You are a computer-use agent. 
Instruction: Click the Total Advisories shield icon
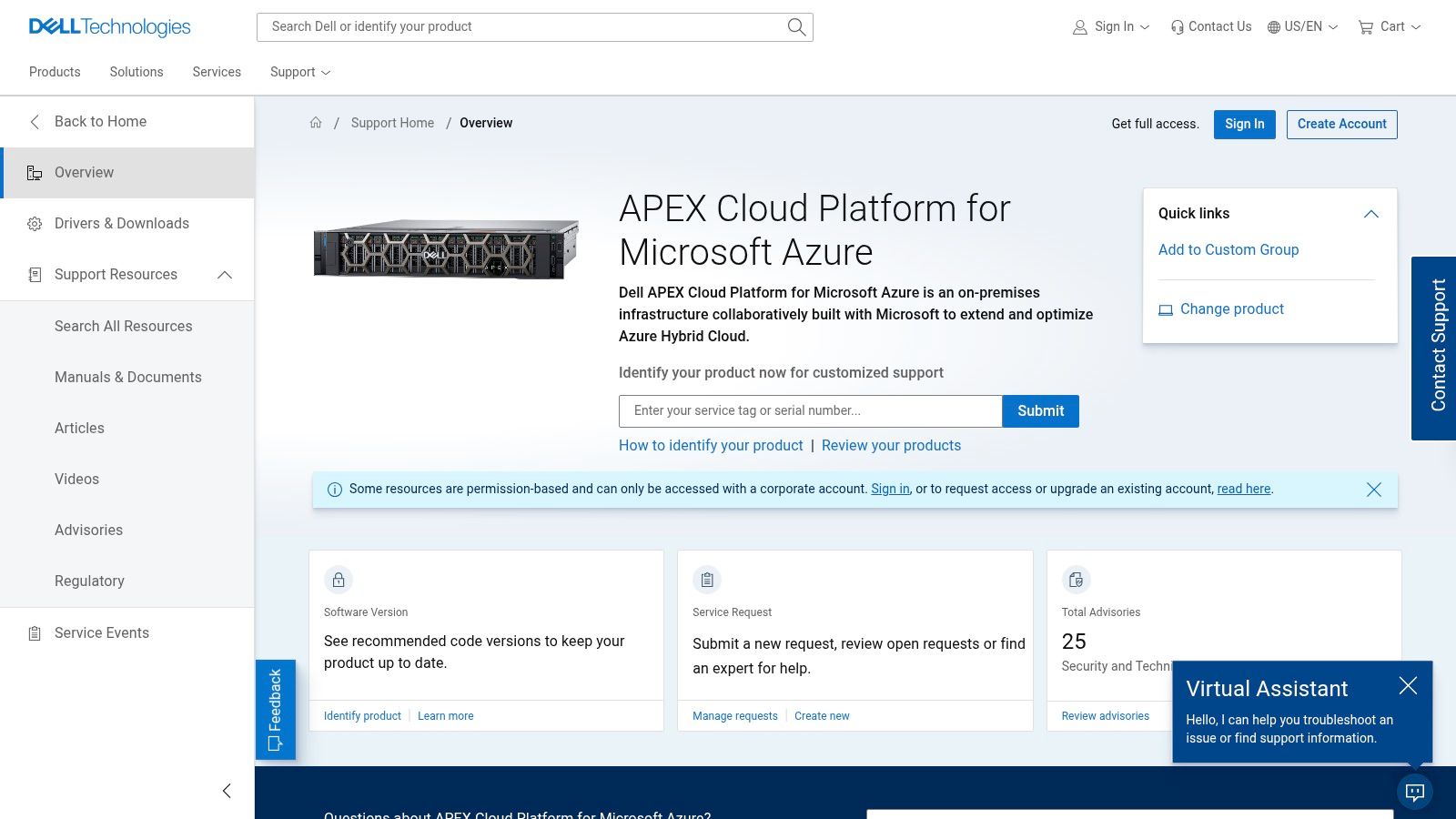click(1076, 580)
